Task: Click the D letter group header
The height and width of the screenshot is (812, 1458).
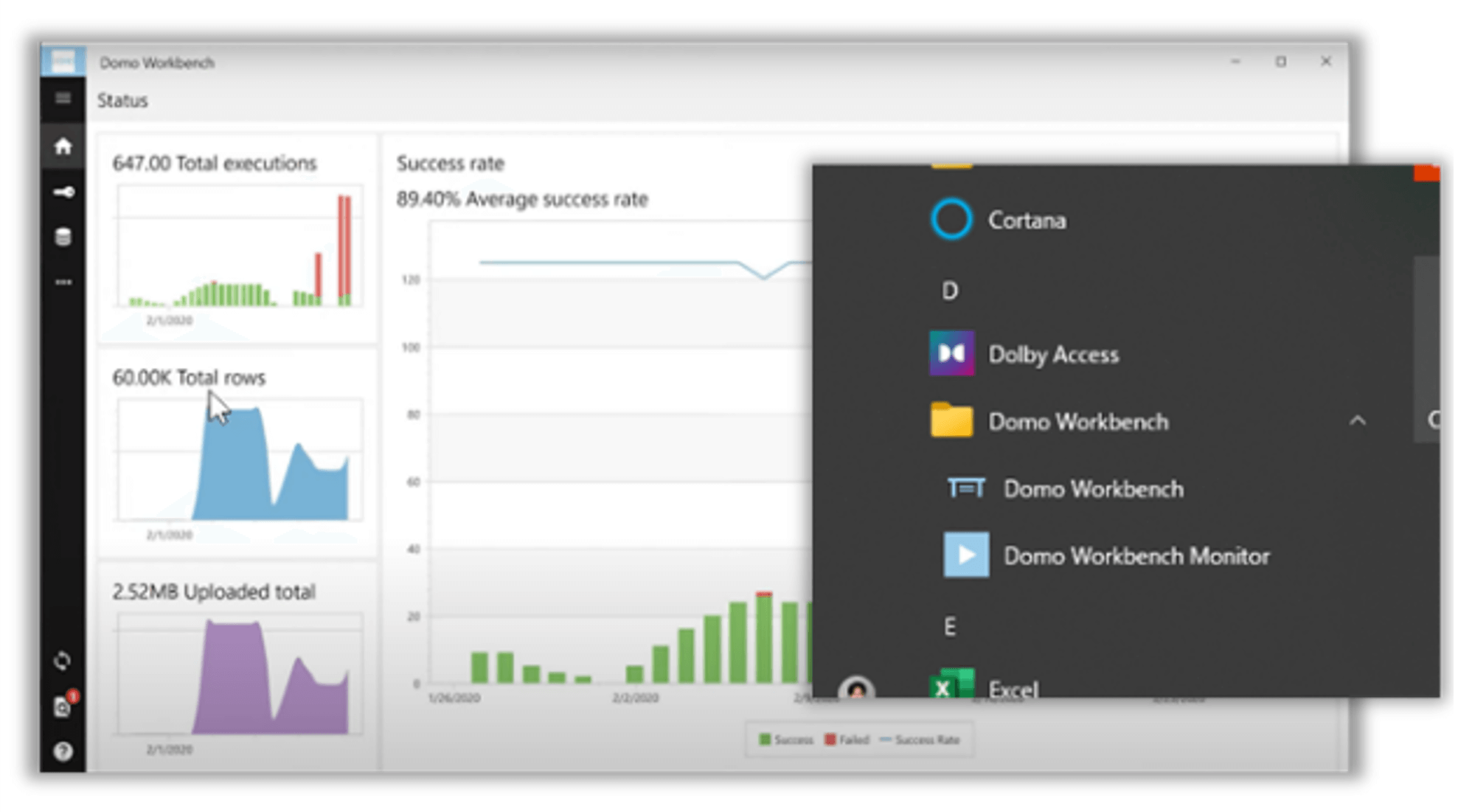Action: tap(949, 291)
